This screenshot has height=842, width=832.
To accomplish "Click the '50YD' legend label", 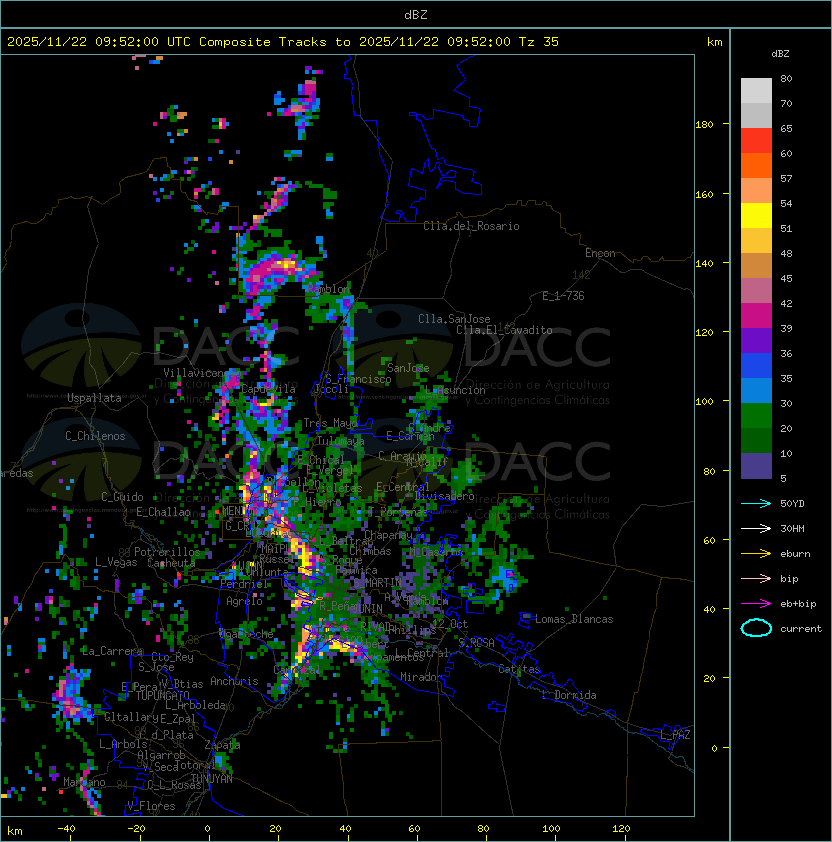I will coord(792,504).
